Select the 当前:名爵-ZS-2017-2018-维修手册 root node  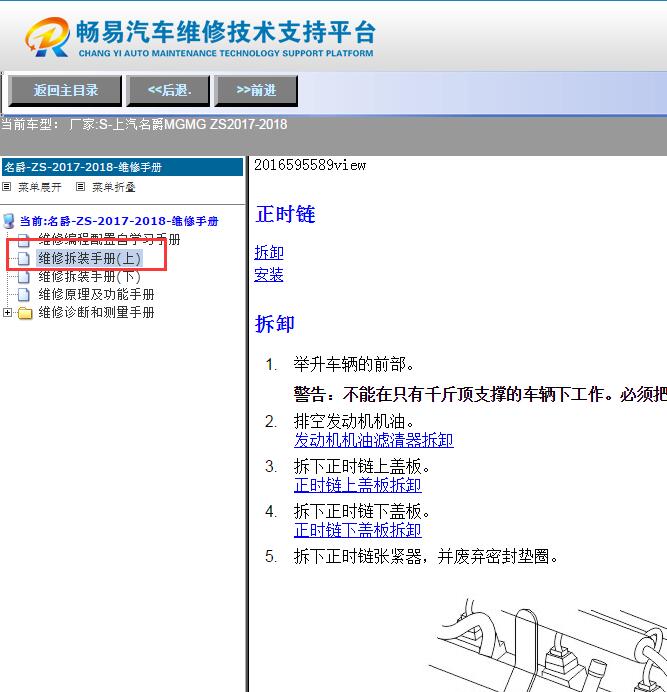(x=119, y=221)
